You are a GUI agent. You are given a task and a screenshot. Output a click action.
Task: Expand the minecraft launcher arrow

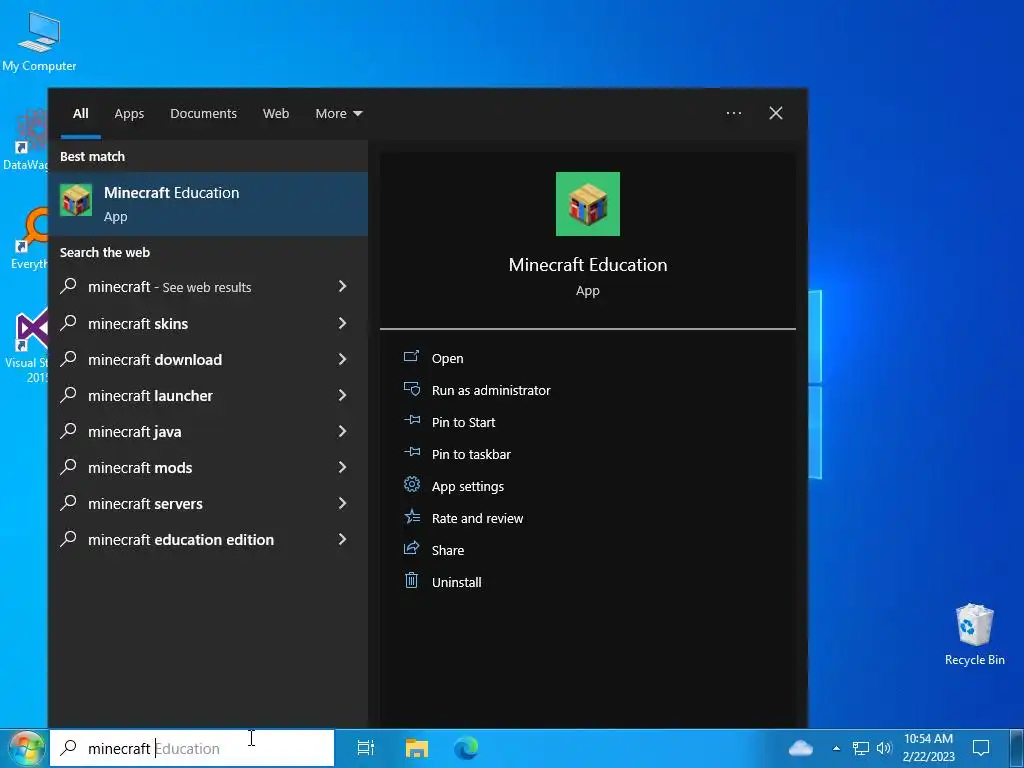tap(342, 394)
